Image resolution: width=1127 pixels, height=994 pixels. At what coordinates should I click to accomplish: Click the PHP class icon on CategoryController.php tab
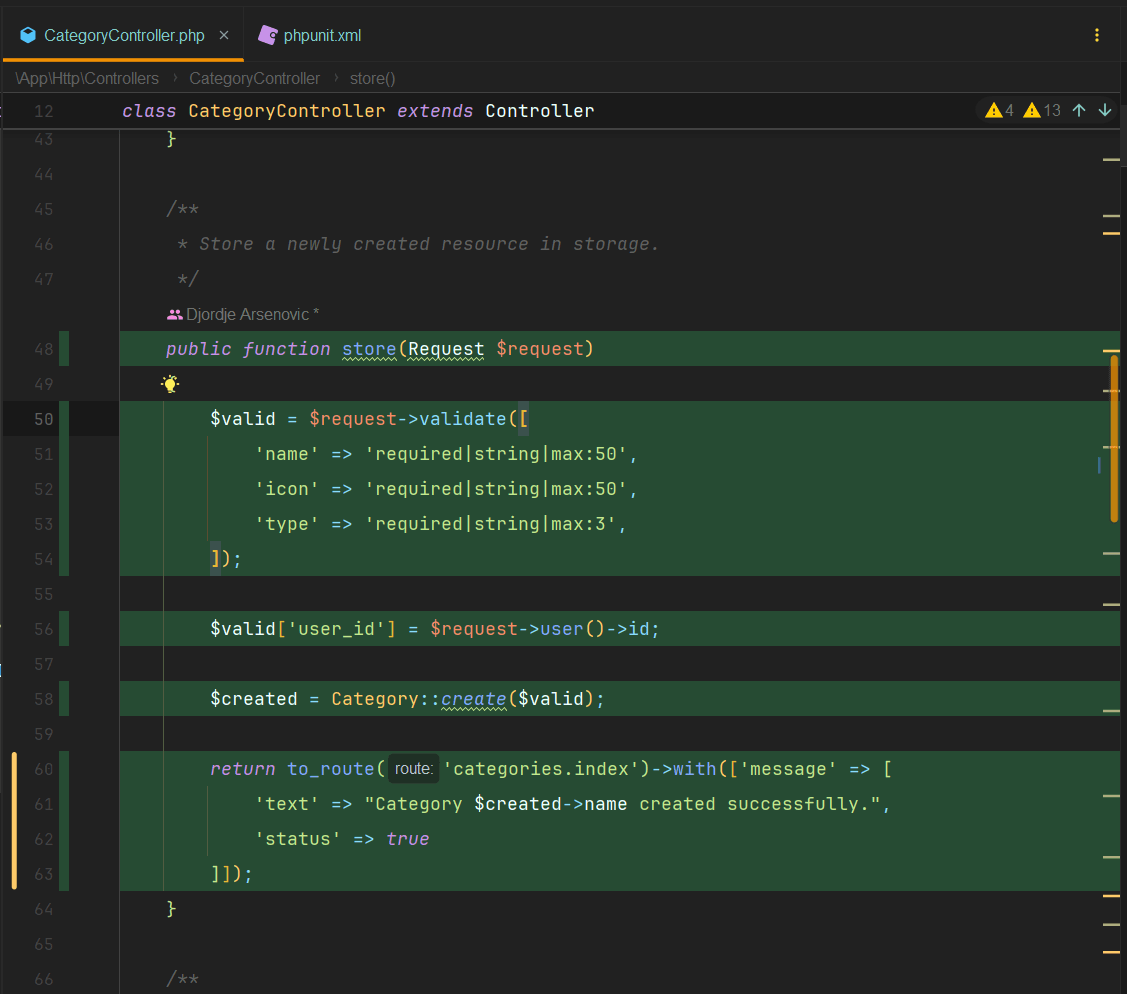pos(29,34)
